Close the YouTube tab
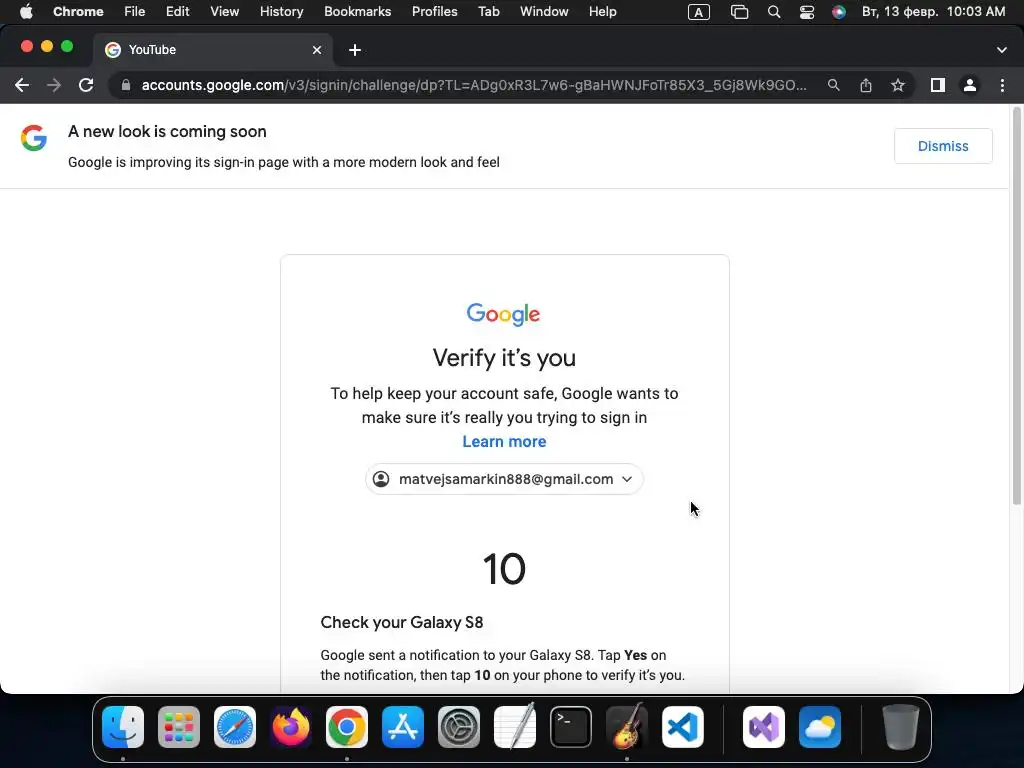Screen dimensions: 1024x768 click(x=317, y=50)
